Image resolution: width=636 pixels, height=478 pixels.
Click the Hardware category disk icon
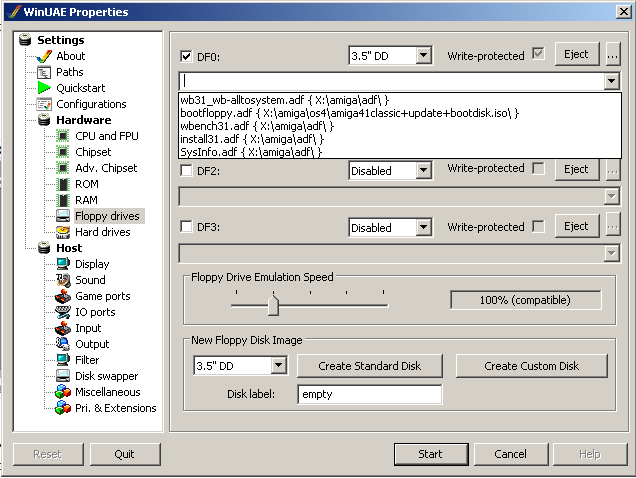click(x=44, y=120)
